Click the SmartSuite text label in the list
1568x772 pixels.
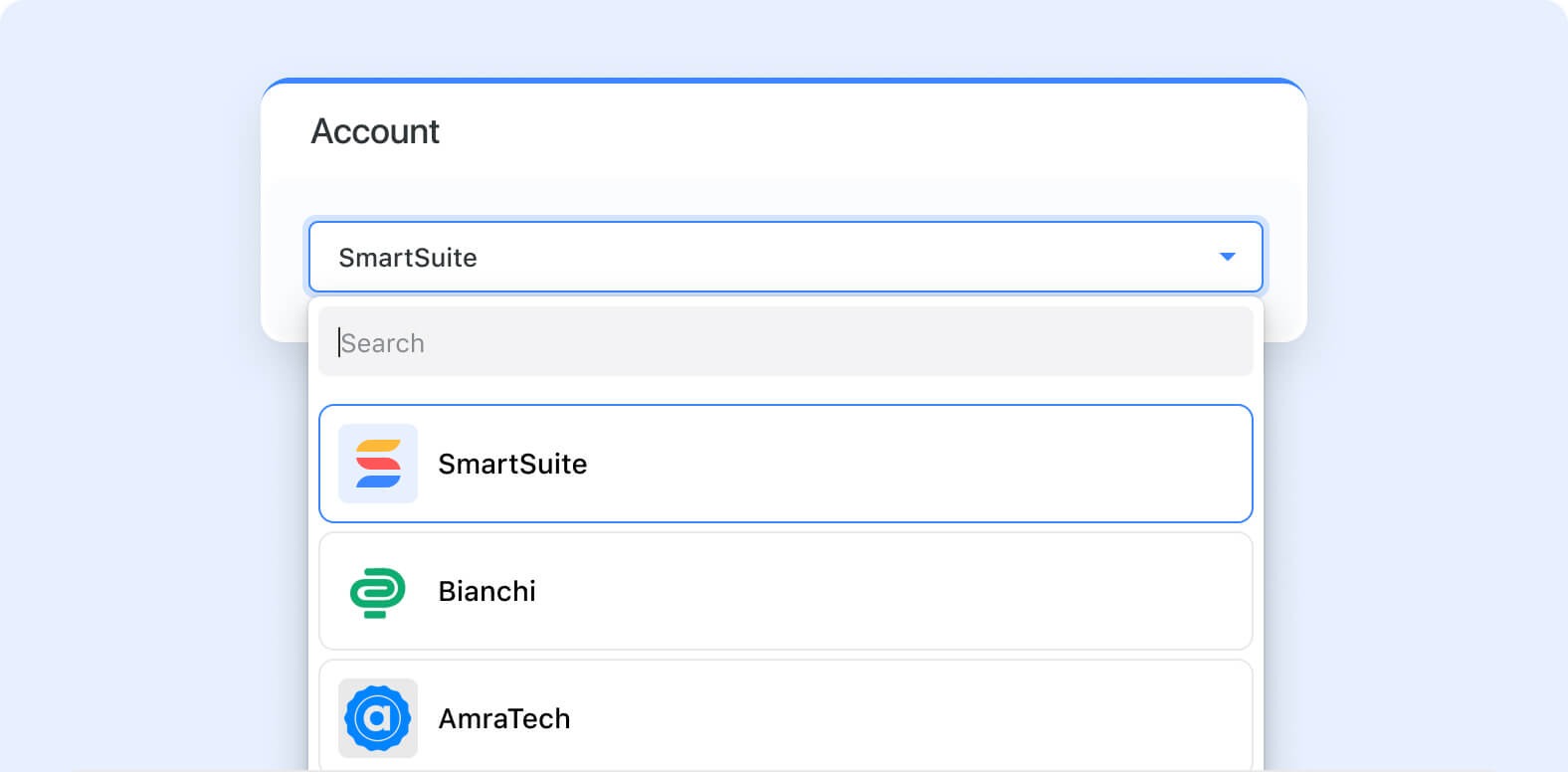coord(512,464)
